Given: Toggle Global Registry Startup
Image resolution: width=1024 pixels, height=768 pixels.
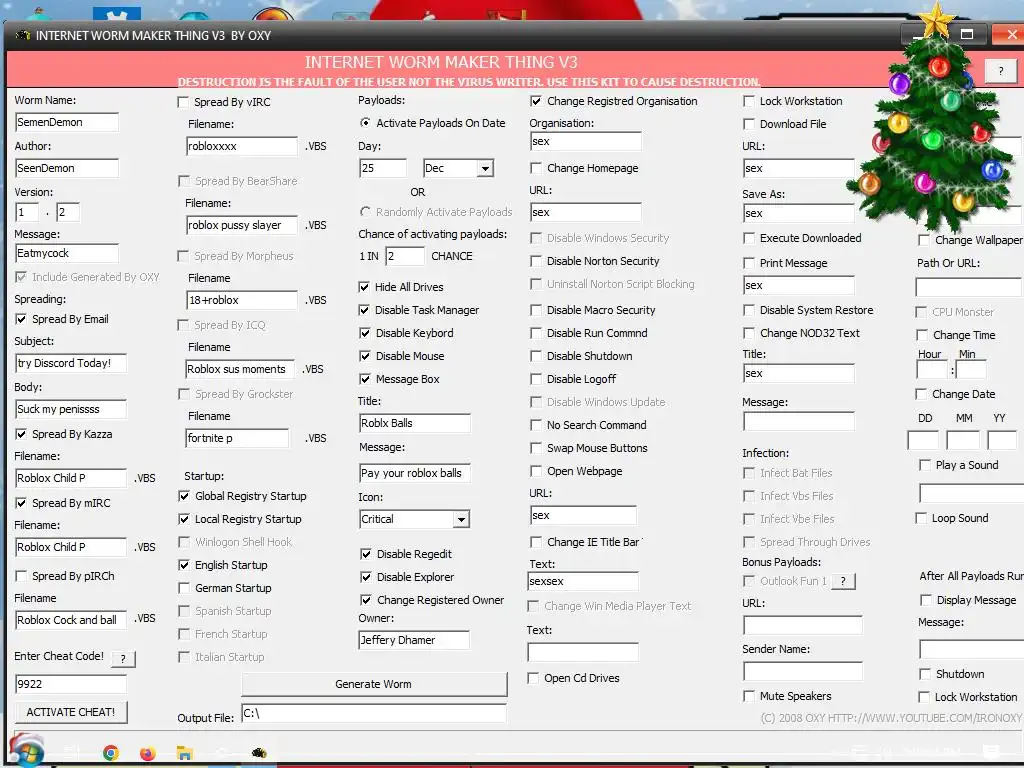Looking at the screenshot, I should point(184,496).
